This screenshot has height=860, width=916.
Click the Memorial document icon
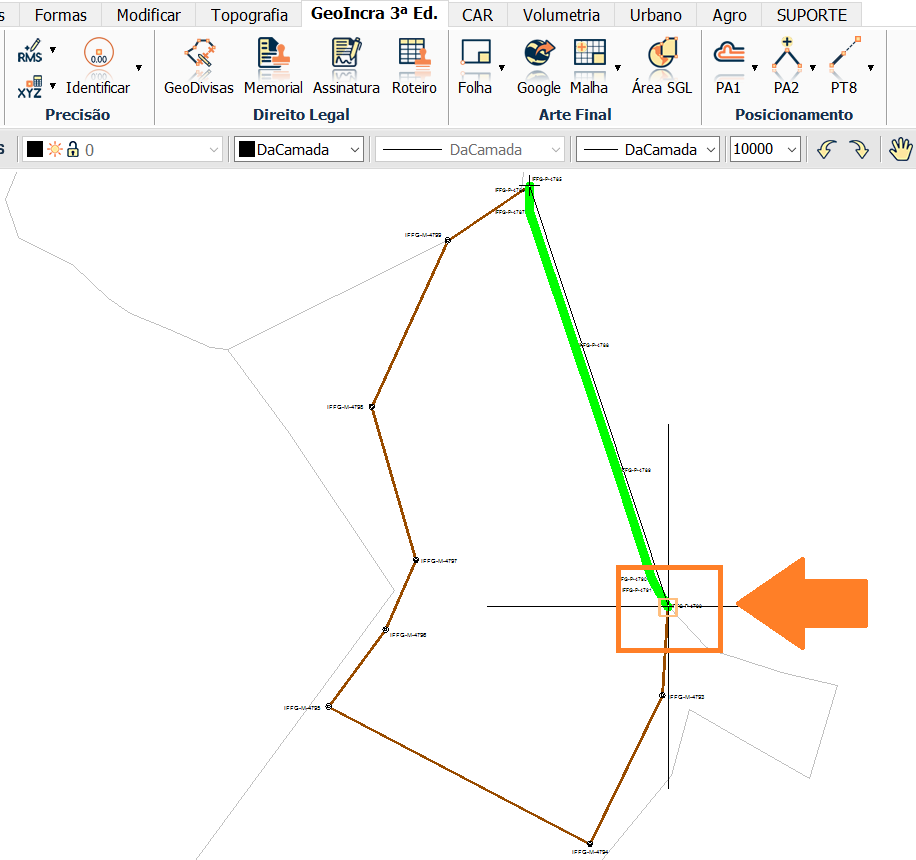click(272, 66)
